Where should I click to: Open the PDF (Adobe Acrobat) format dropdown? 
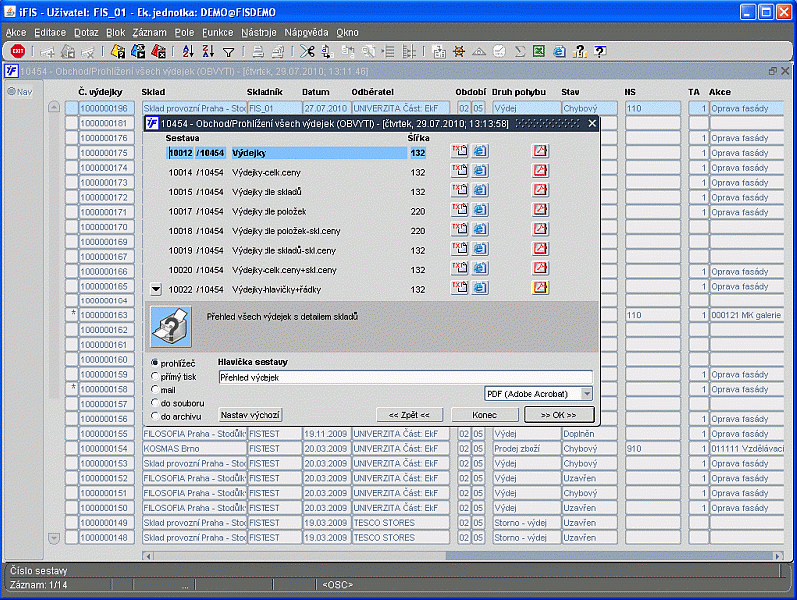tap(587, 394)
